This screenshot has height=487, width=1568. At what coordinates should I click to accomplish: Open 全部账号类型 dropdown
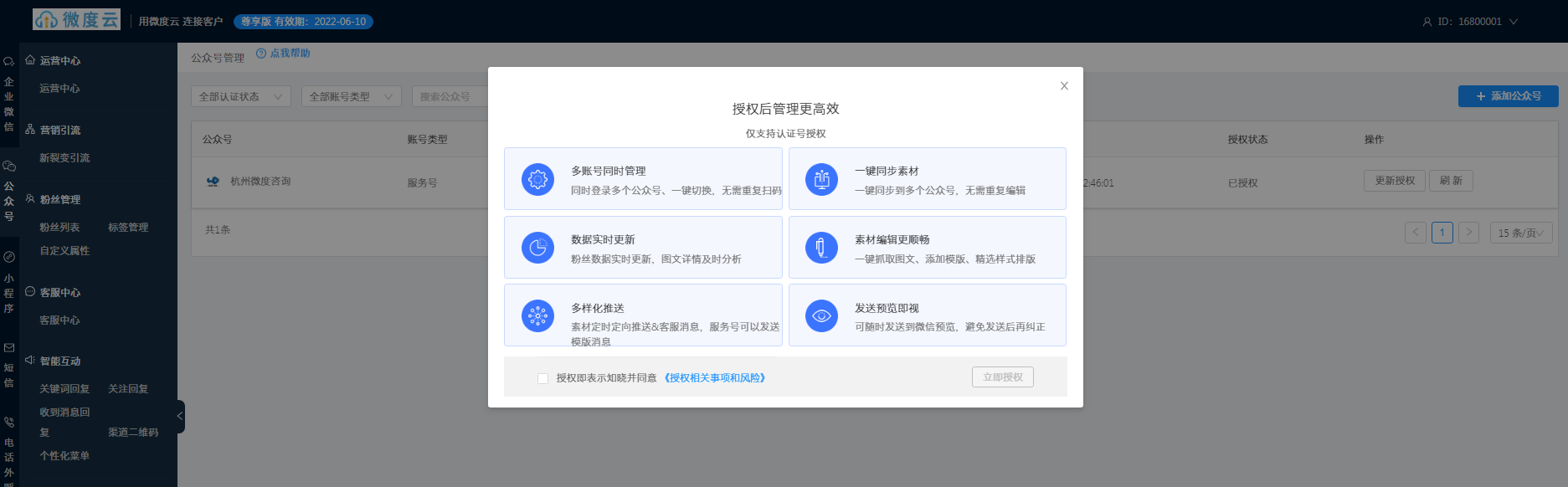[x=352, y=97]
